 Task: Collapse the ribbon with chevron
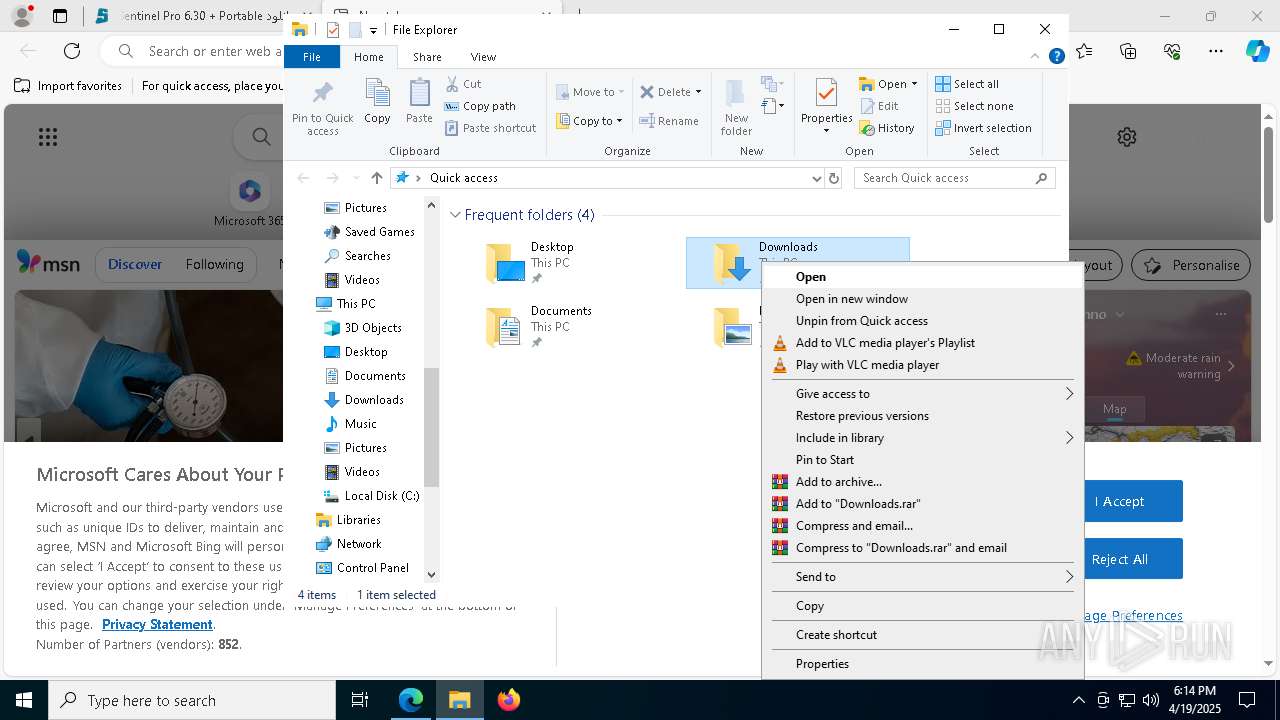1036,57
